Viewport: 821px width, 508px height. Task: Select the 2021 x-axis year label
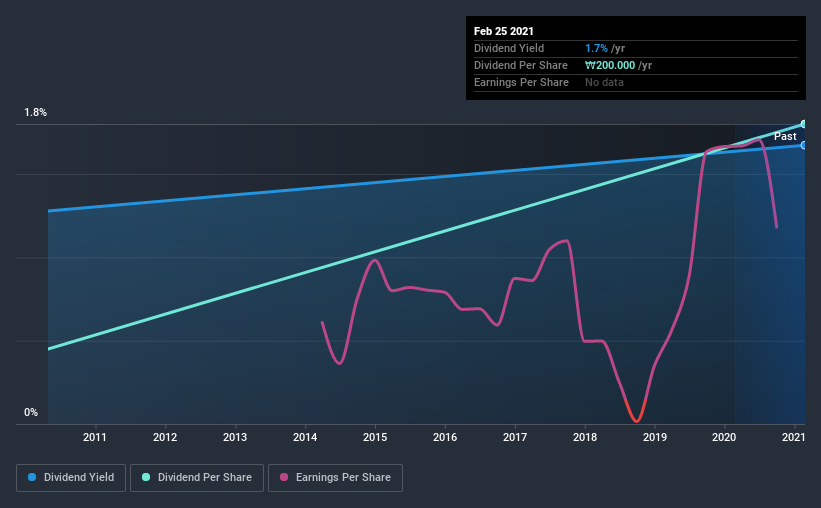tap(794, 437)
